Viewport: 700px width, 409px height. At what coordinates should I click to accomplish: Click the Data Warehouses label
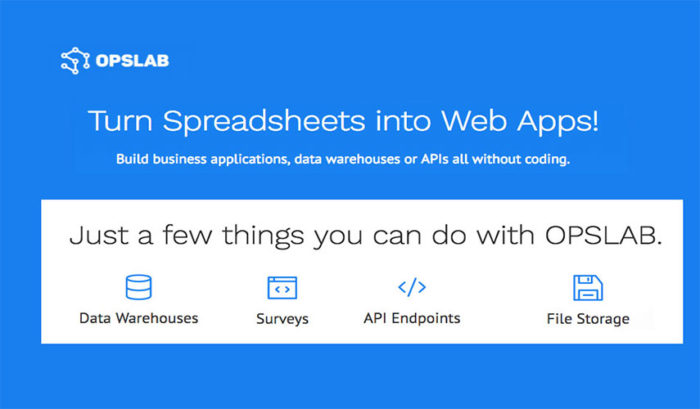coord(138,318)
